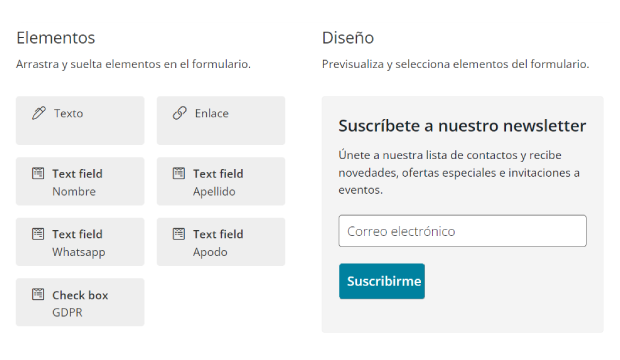Click the chain link icon in Enlace element

[x=180, y=113]
